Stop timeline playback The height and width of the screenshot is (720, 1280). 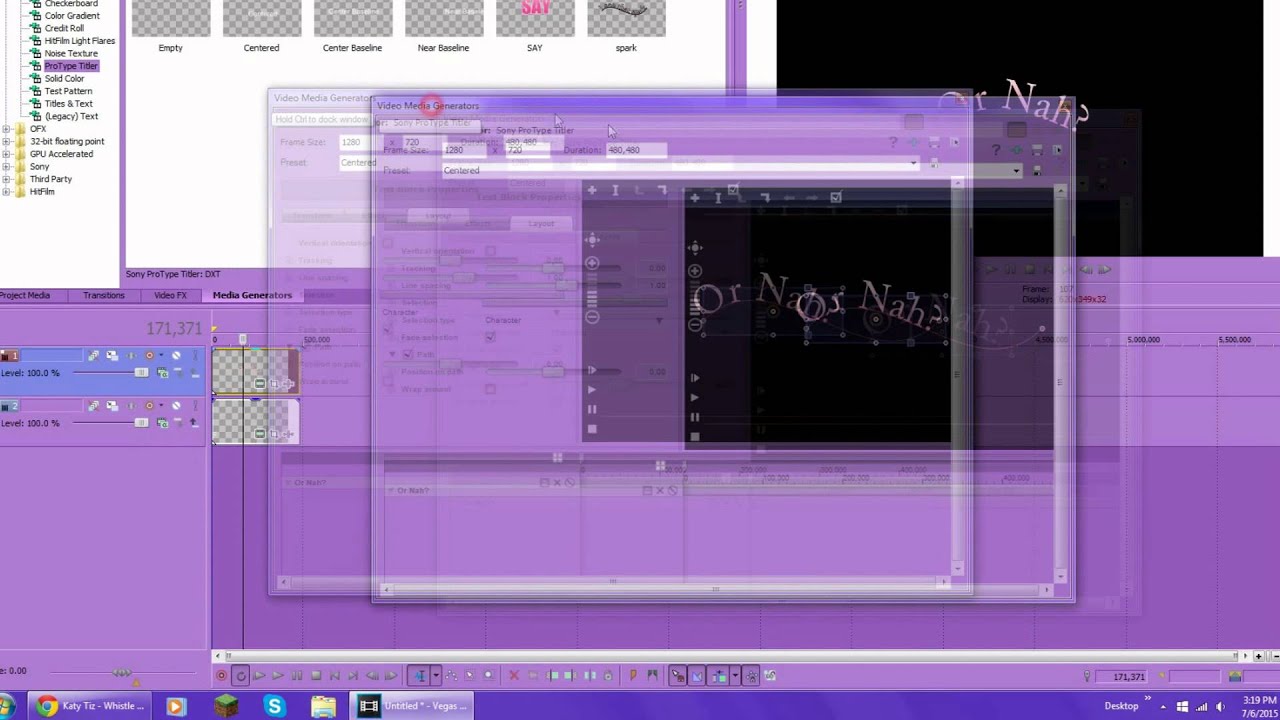click(316, 676)
